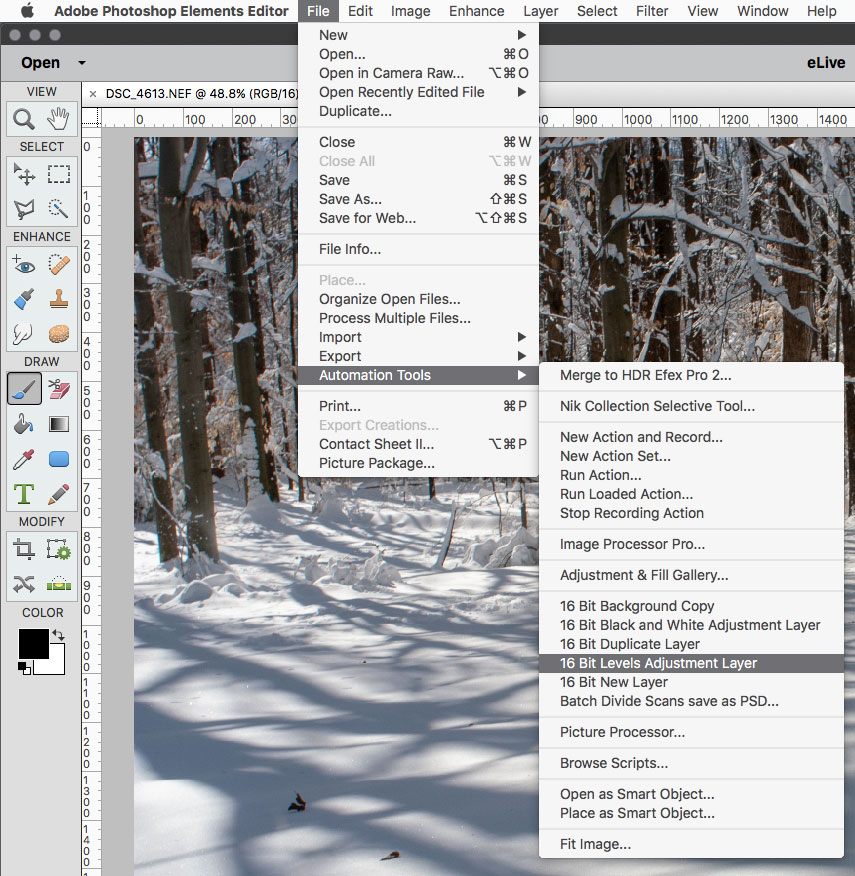Select the Crop tool
The height and width of the screenshot is (876, 855).
[x=22, y=548]
